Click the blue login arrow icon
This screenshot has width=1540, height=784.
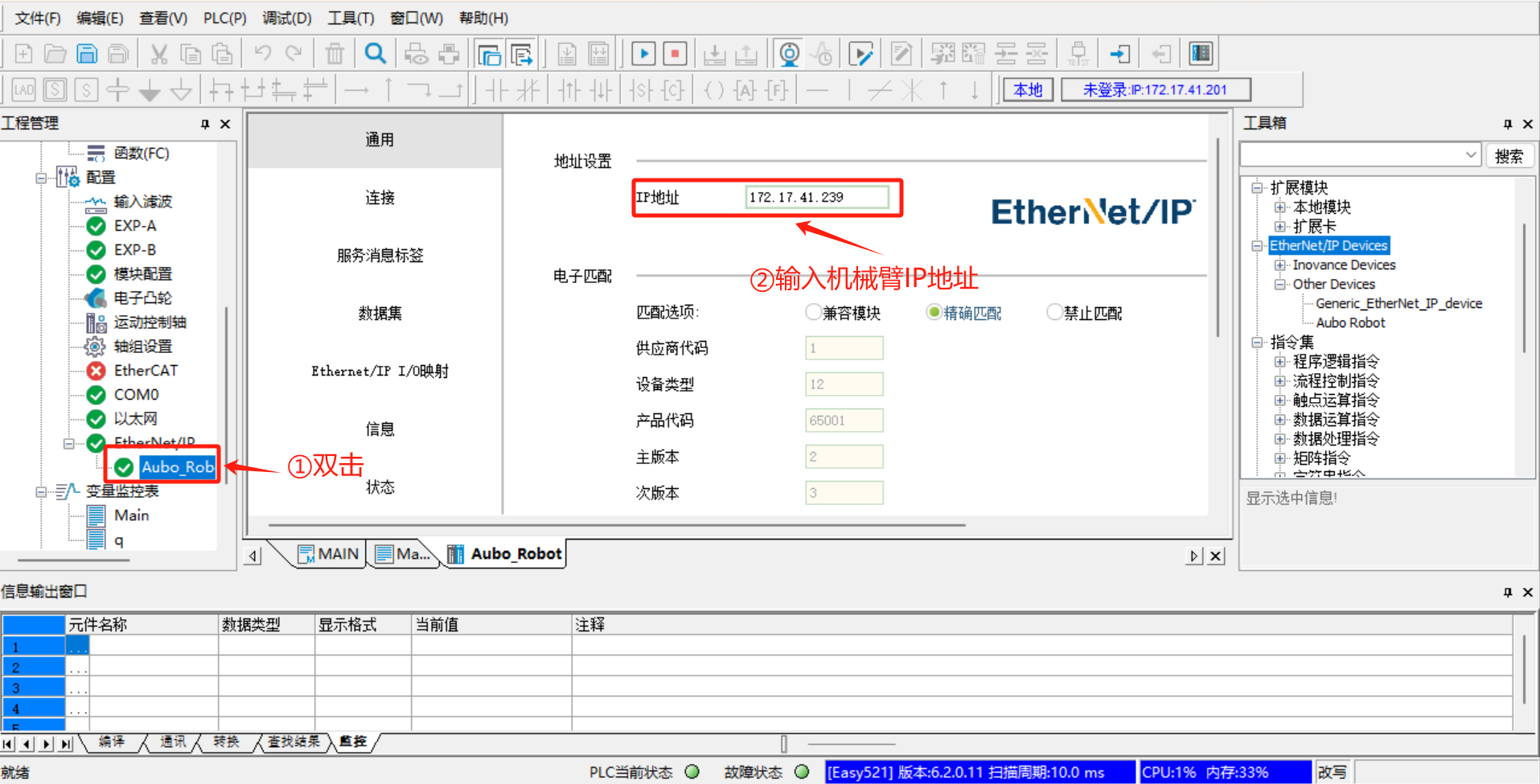click(1119, 54)
